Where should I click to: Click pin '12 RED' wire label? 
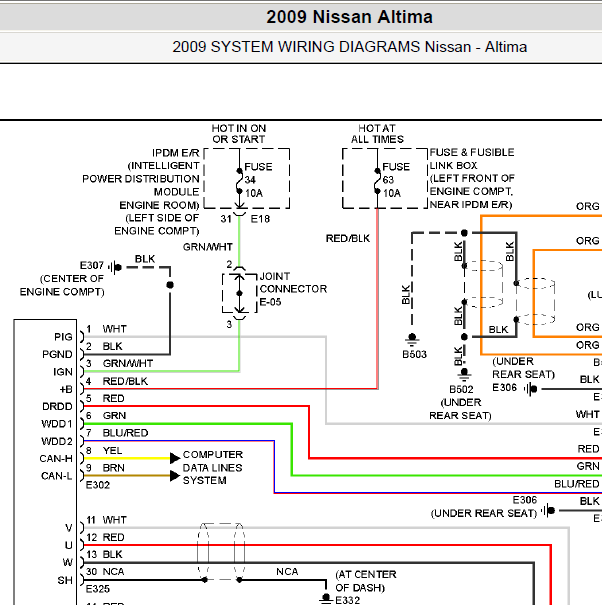(105, 537)
